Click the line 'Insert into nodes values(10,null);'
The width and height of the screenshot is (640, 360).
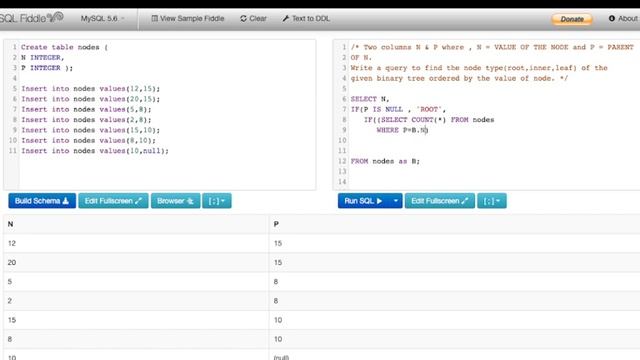point(95,151)
